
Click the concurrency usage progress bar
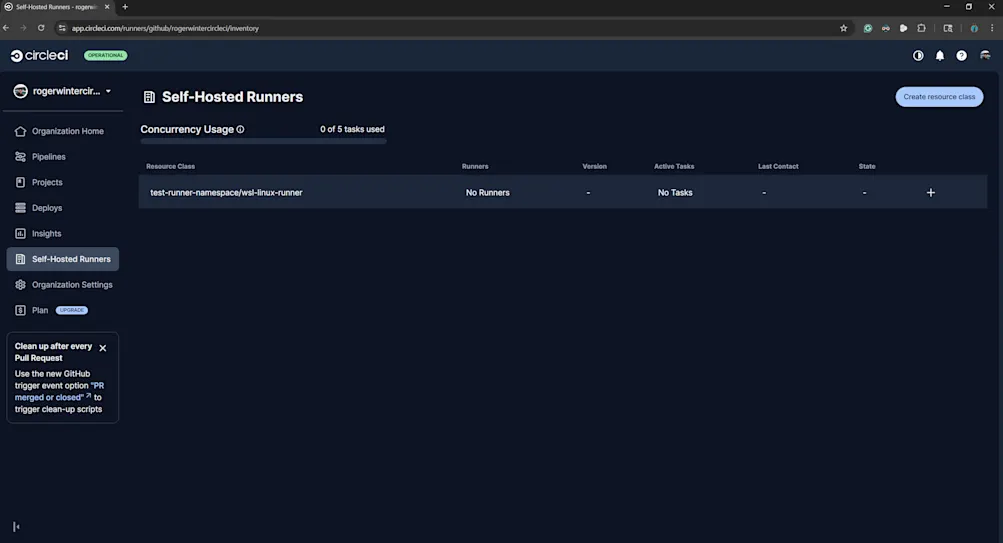264,141
